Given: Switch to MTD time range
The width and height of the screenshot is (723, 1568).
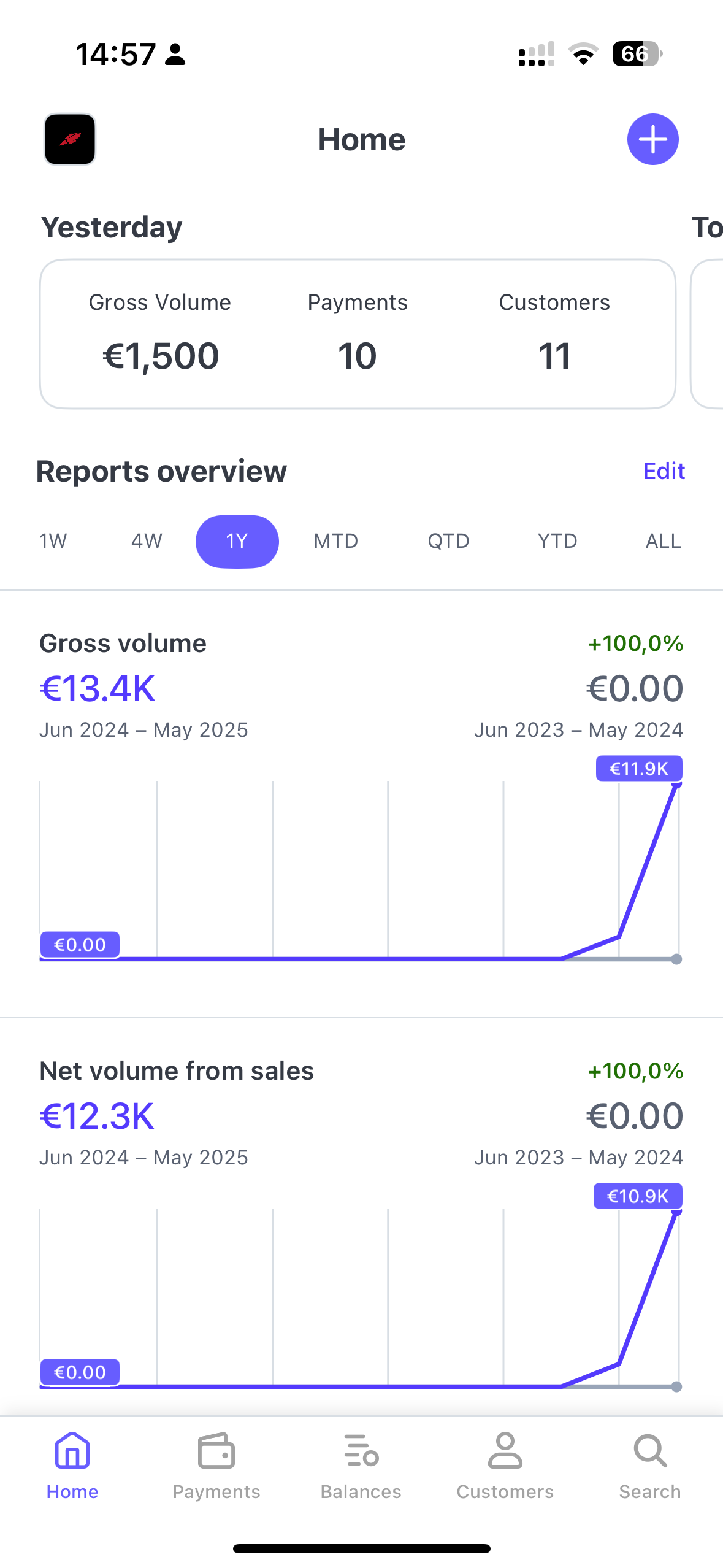Looking at the screenshot, I should click(x=336, y=541).
